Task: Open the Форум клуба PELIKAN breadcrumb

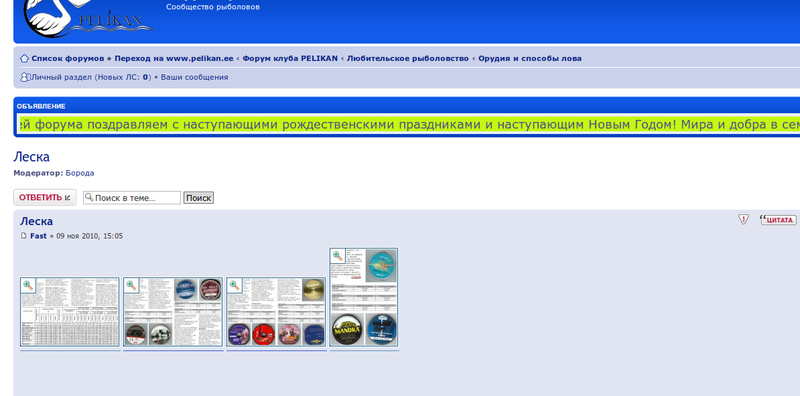Action: [x=290, y=58]
